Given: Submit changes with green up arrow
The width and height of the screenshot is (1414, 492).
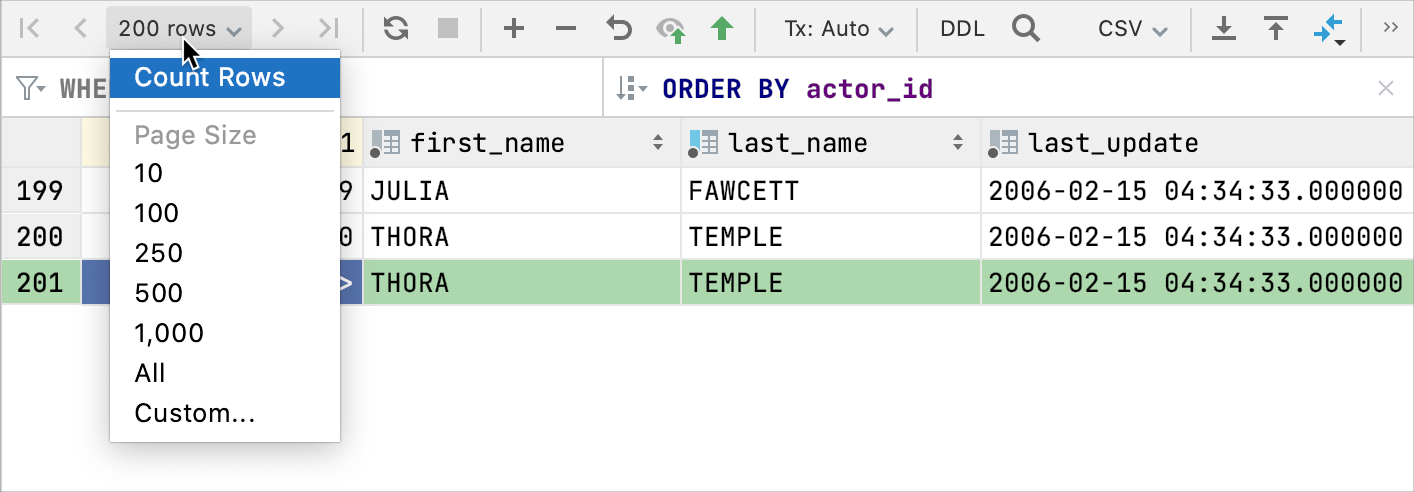Looking at the screenshot, I should [x=722, y=28].
